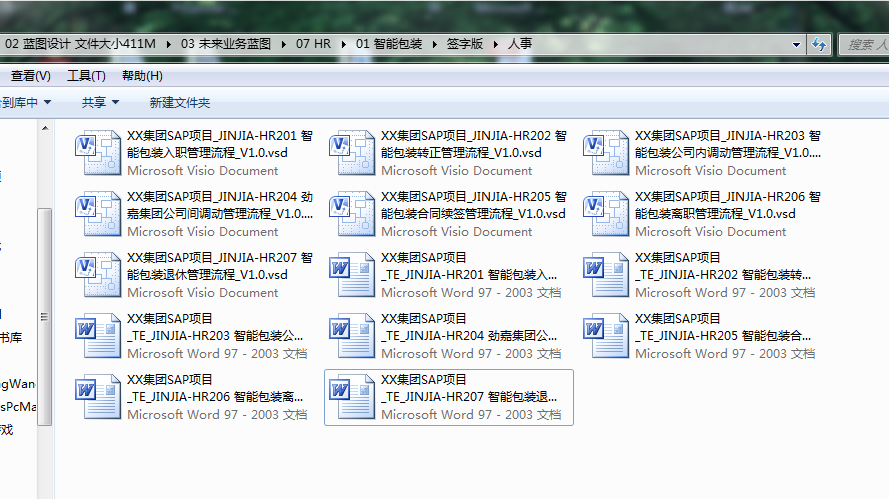Select the HR202 Visio document icon
Image resolution: width=889 pixels, height=499 pixels.
pyautogui.click(x=352, y=153)
